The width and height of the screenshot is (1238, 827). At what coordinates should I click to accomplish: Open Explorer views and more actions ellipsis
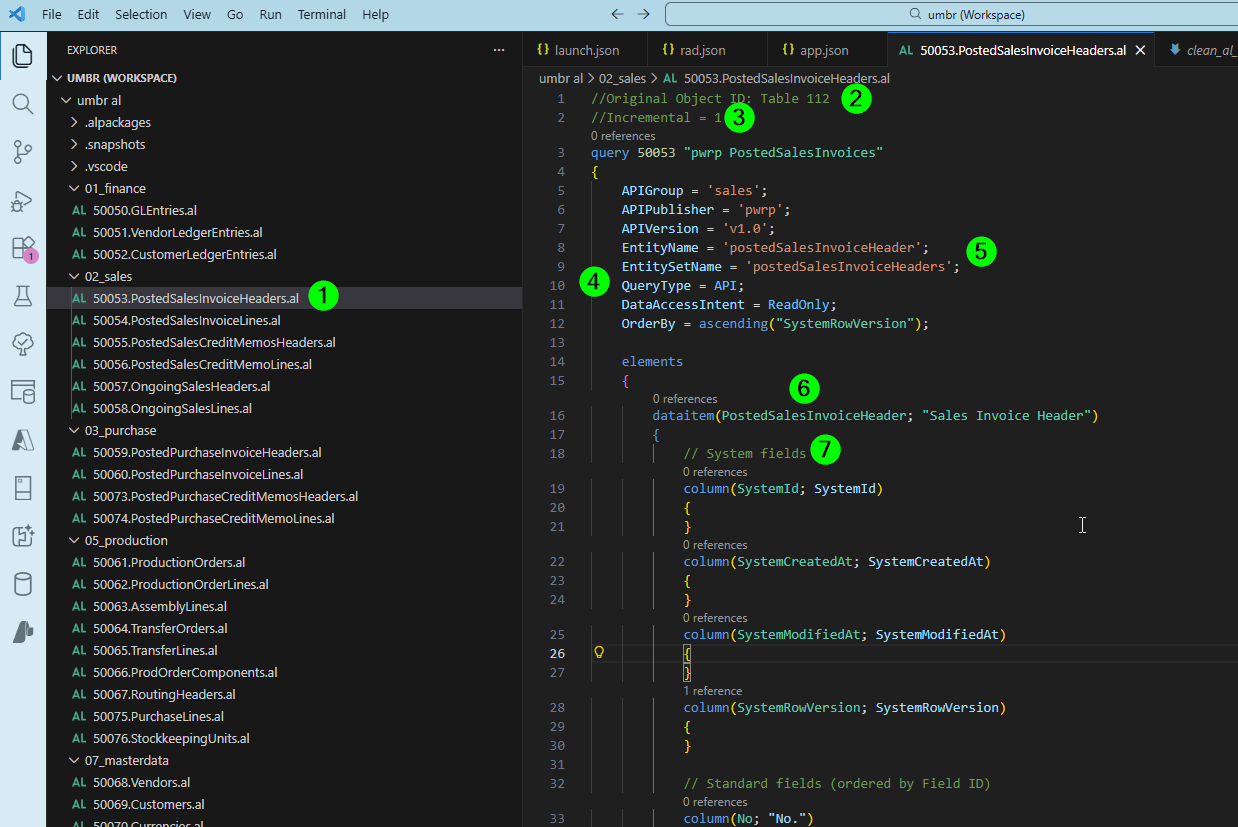pos(499,50)
